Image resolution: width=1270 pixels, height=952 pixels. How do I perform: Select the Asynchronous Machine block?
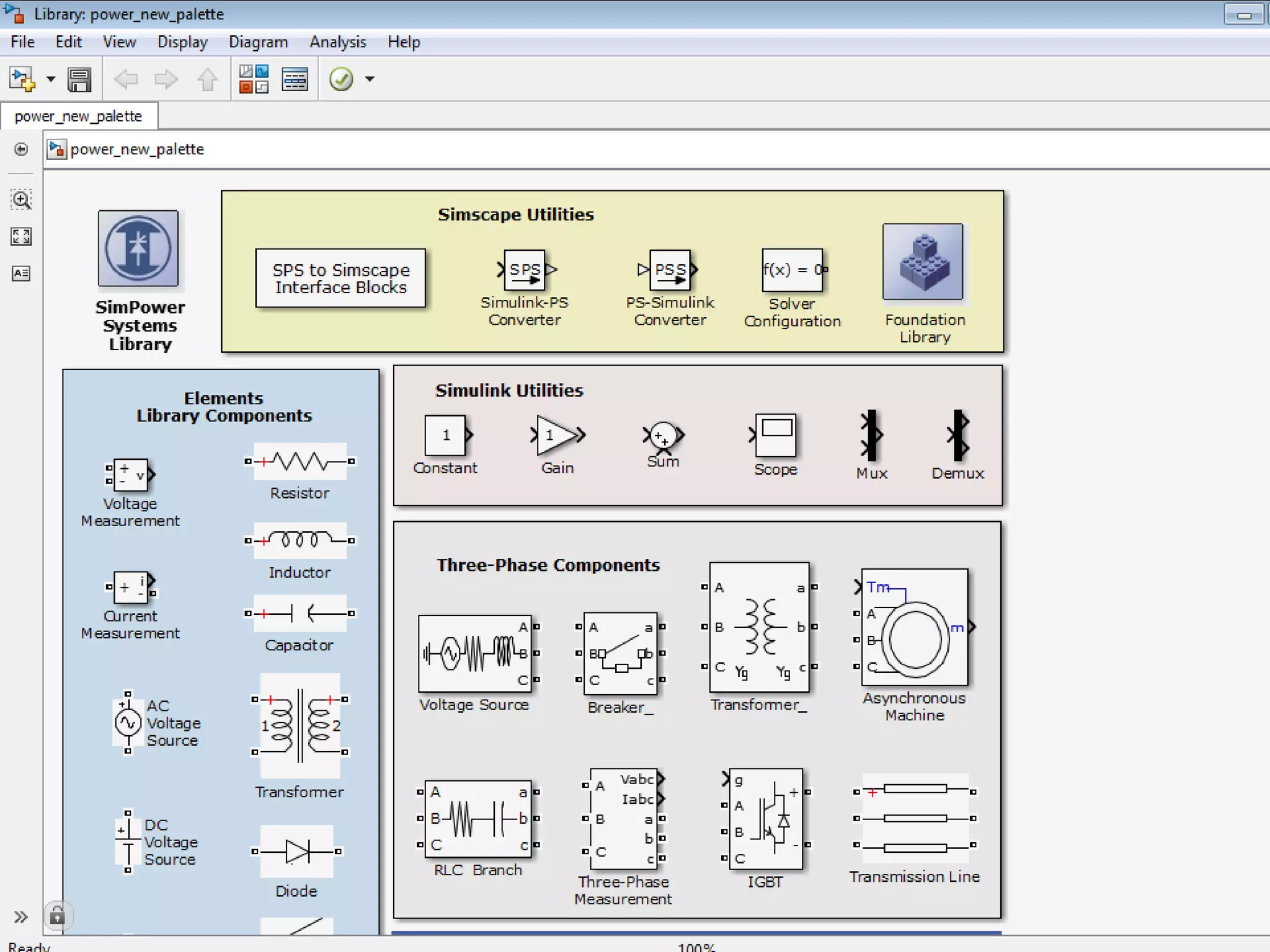tap(914, 627)
